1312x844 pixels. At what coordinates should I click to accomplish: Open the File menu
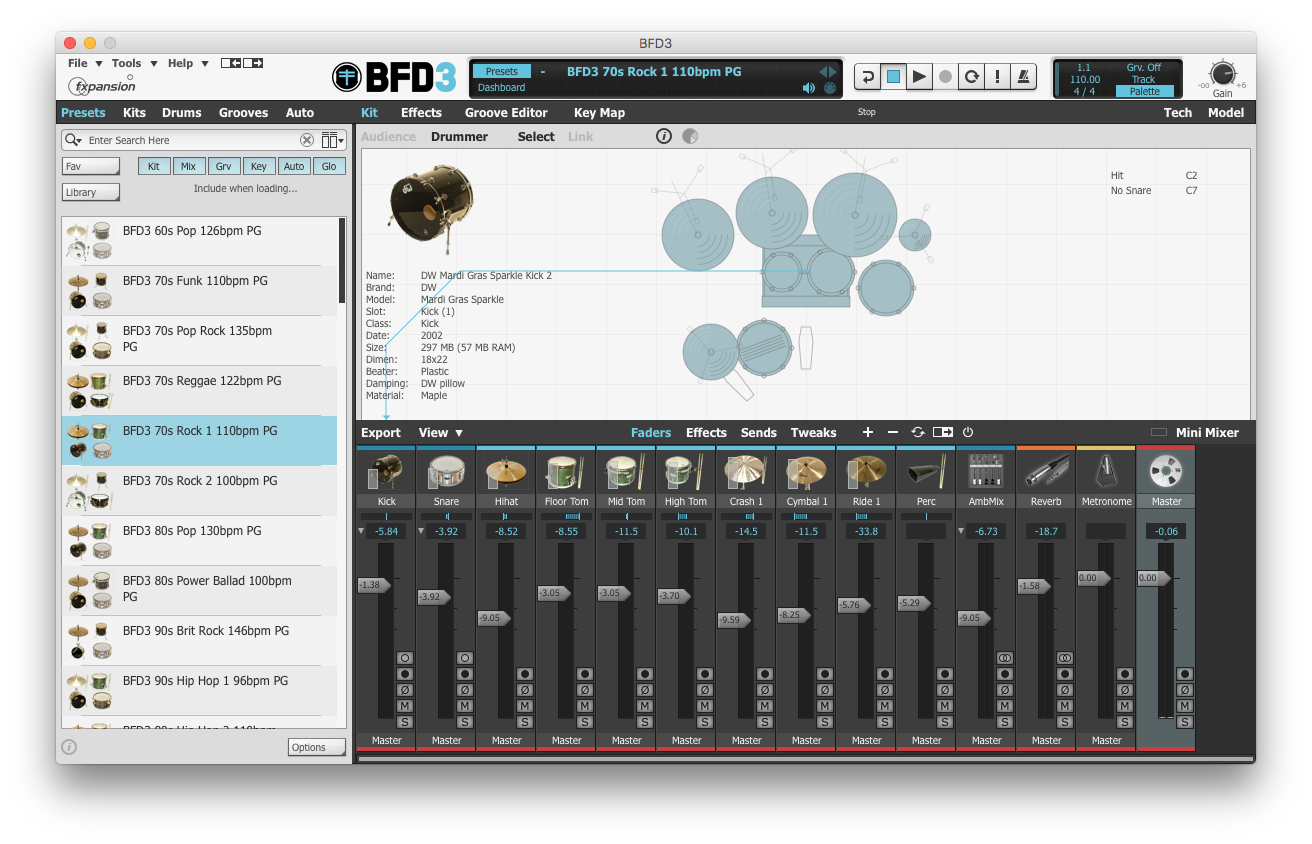83,63
